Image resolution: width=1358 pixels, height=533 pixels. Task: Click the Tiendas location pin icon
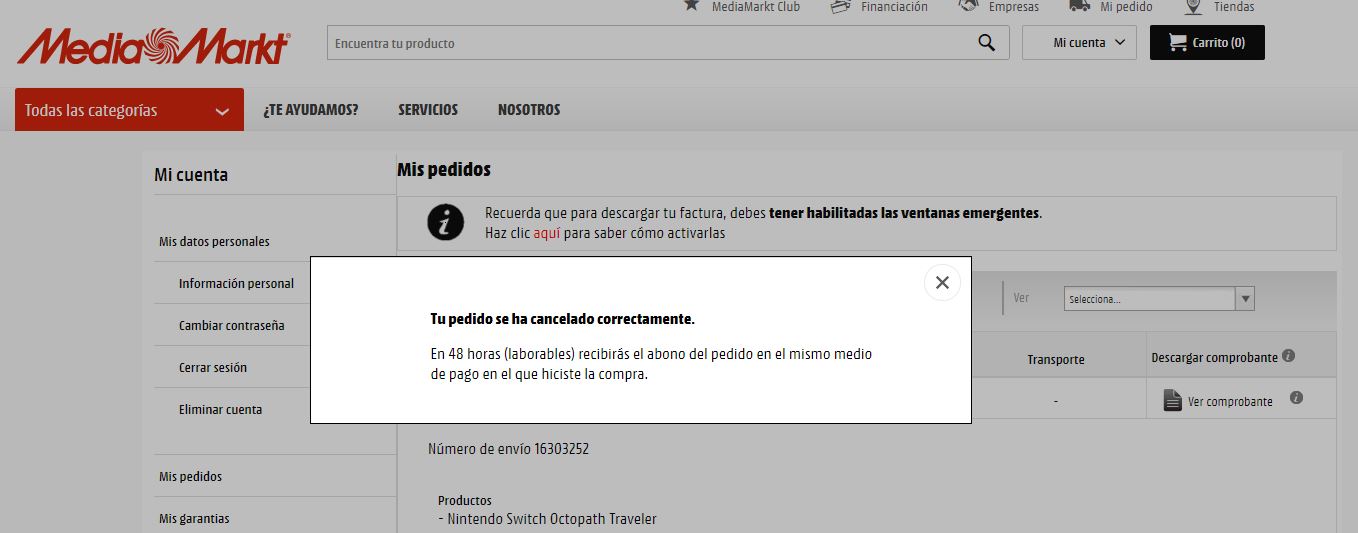click(x=1193, y=6)
